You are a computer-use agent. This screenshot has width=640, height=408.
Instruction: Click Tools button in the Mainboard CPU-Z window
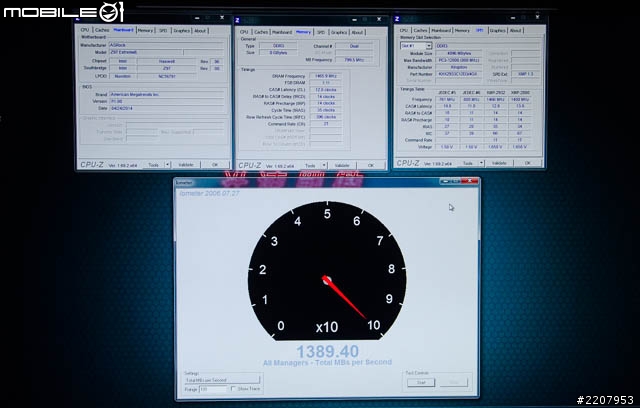pos(153,165)
